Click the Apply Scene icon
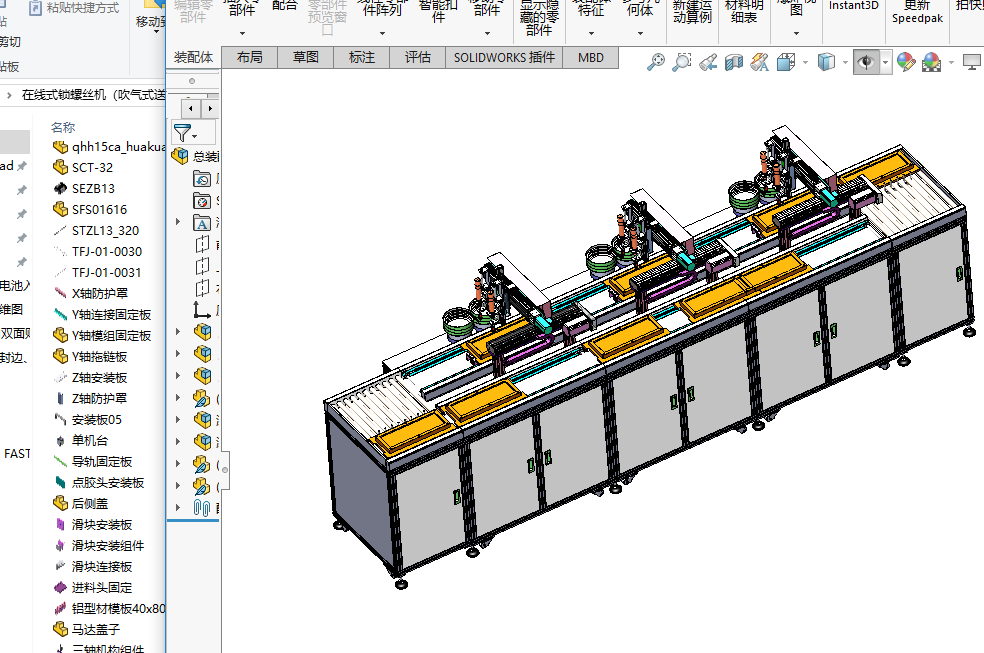The image size is (984, 653). point(931,63)
